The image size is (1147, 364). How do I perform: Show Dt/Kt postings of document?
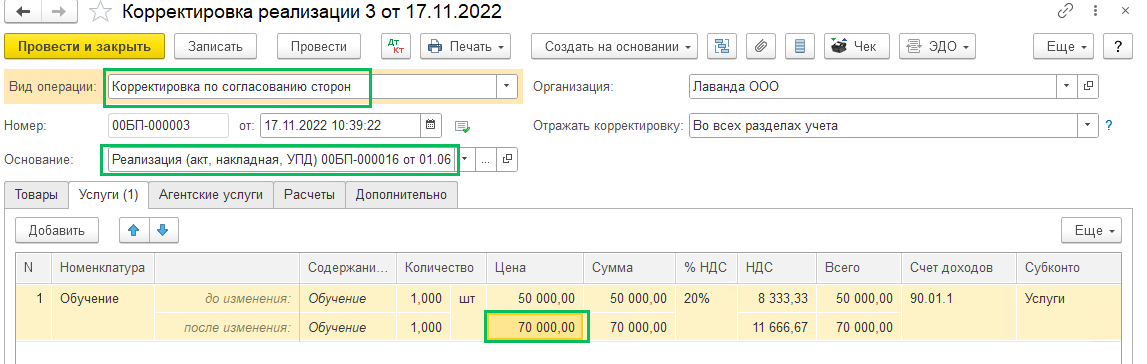pyautogui.click(x=396, y=47)
